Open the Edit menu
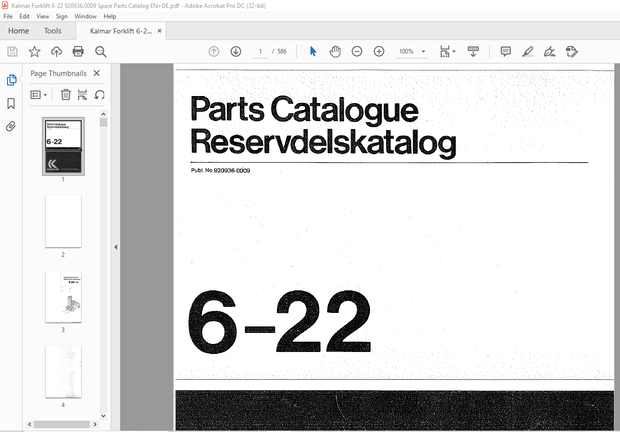 click(25, 16)
